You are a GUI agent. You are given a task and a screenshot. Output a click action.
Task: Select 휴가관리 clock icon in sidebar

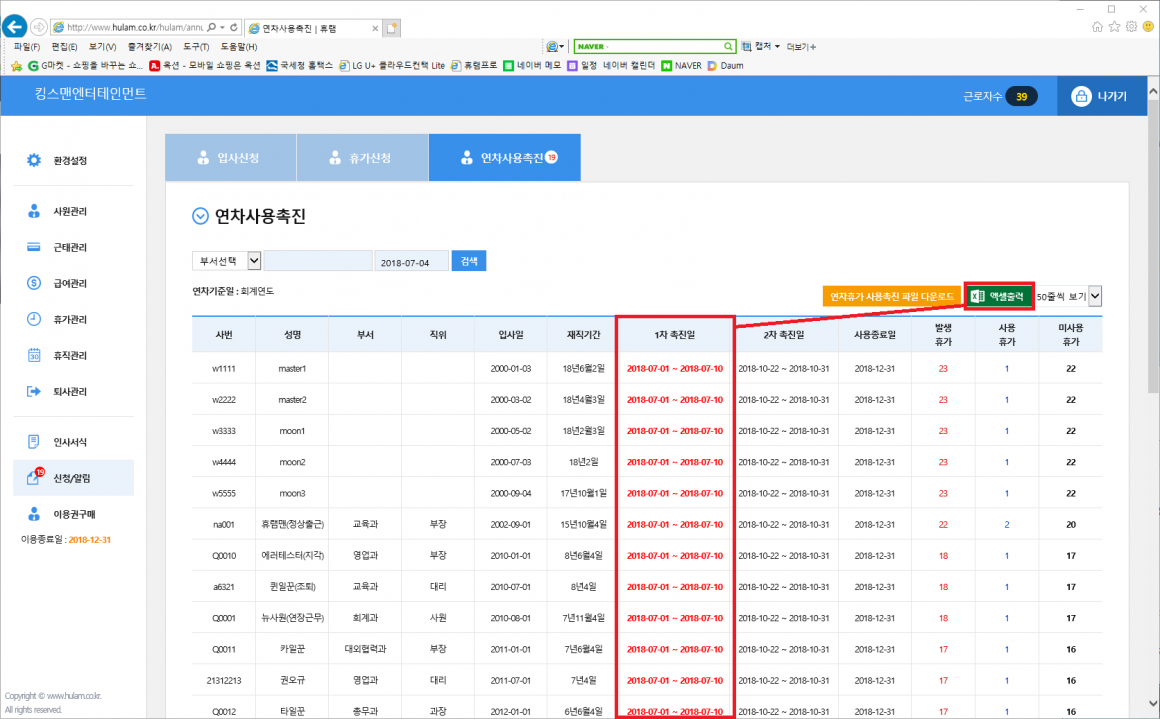click(34, 319)
